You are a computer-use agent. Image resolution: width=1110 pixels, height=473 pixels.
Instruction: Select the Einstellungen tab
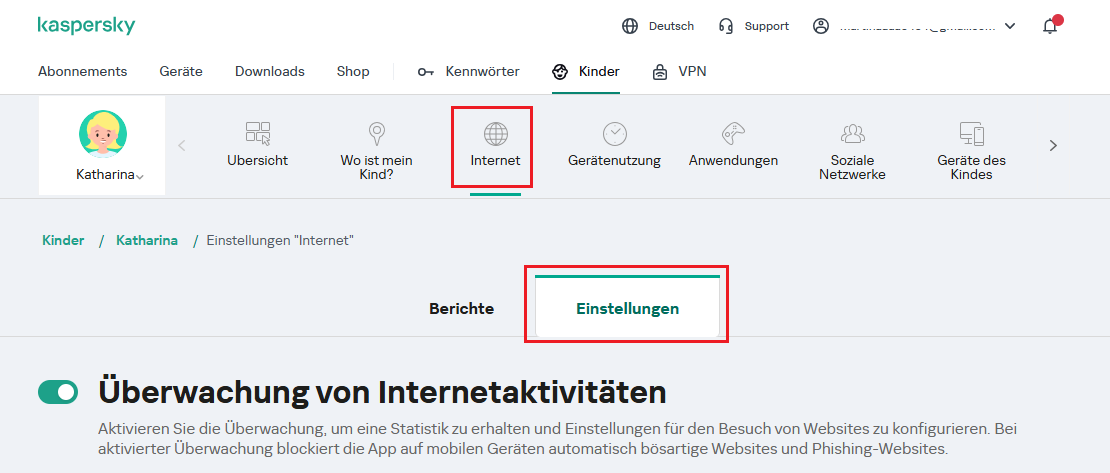(627, 309)
